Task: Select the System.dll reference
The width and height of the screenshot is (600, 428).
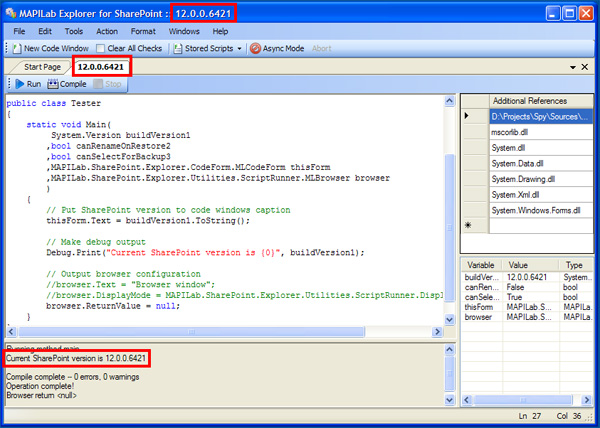Action: [541, 148]
